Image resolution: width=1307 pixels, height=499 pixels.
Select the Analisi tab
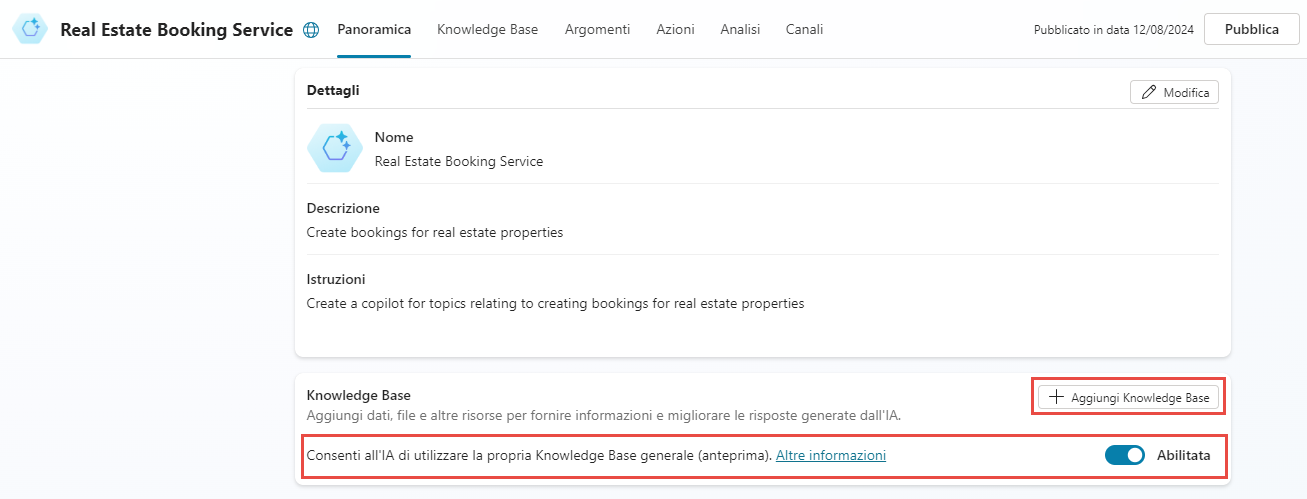(x=740, y=30)
